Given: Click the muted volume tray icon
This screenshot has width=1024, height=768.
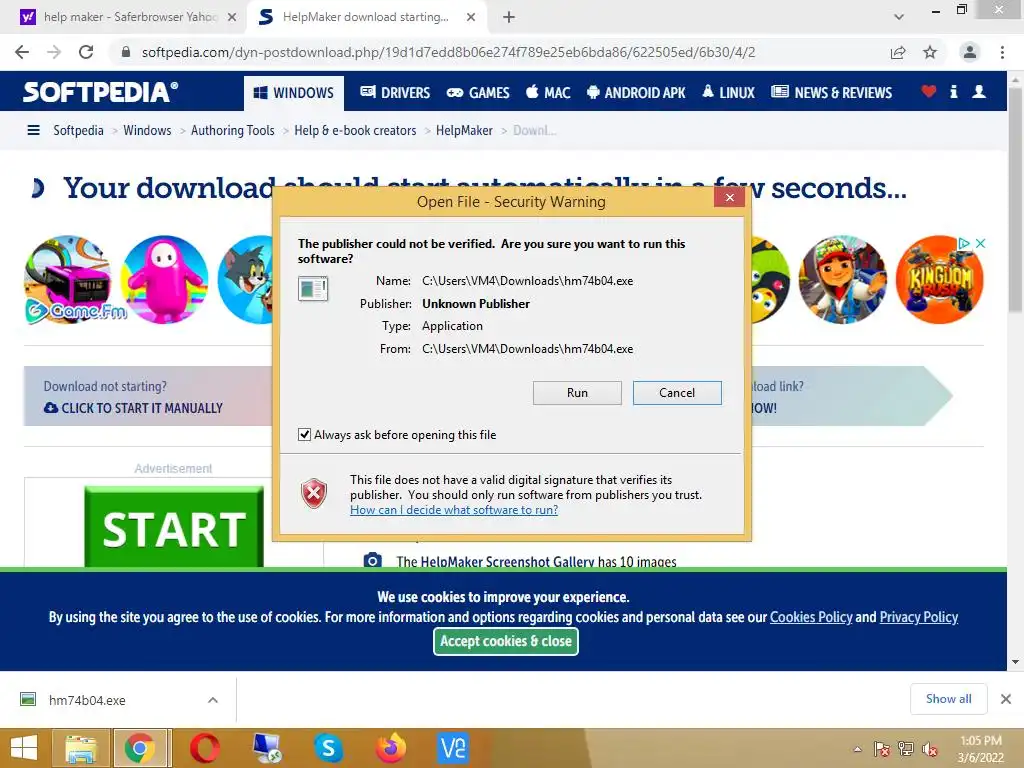Looking at the screenshot, I should (930, 749).
